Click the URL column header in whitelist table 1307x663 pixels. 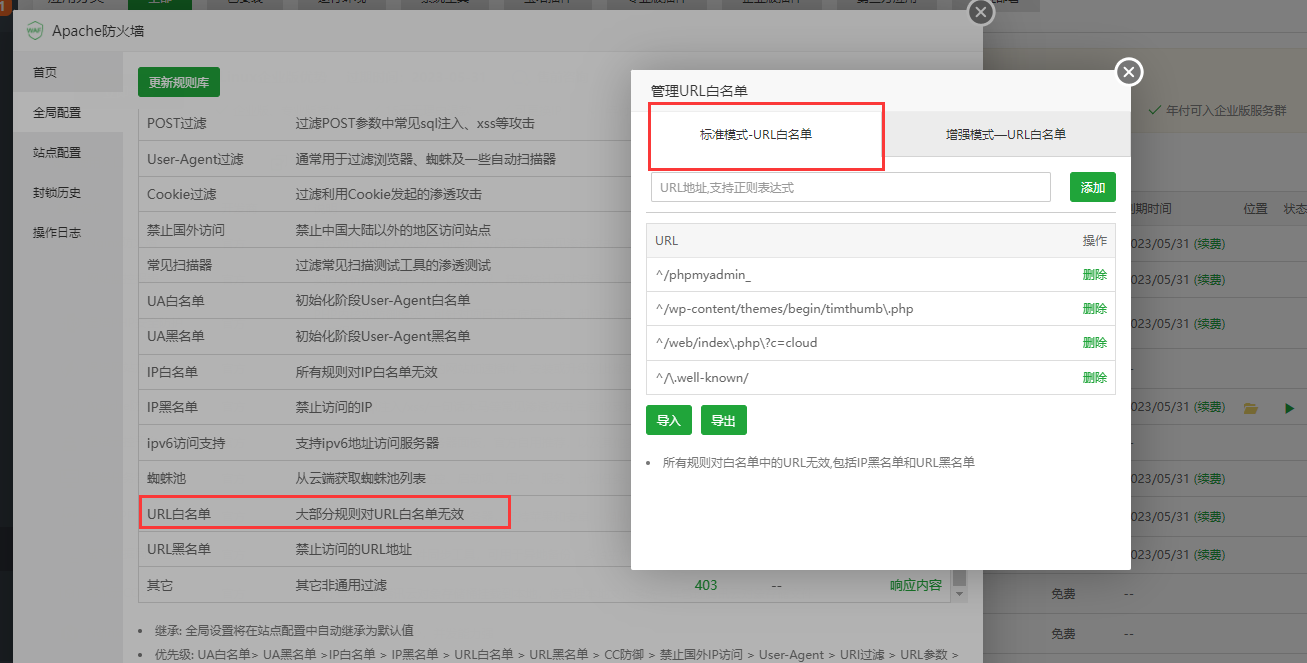[666, 241]
